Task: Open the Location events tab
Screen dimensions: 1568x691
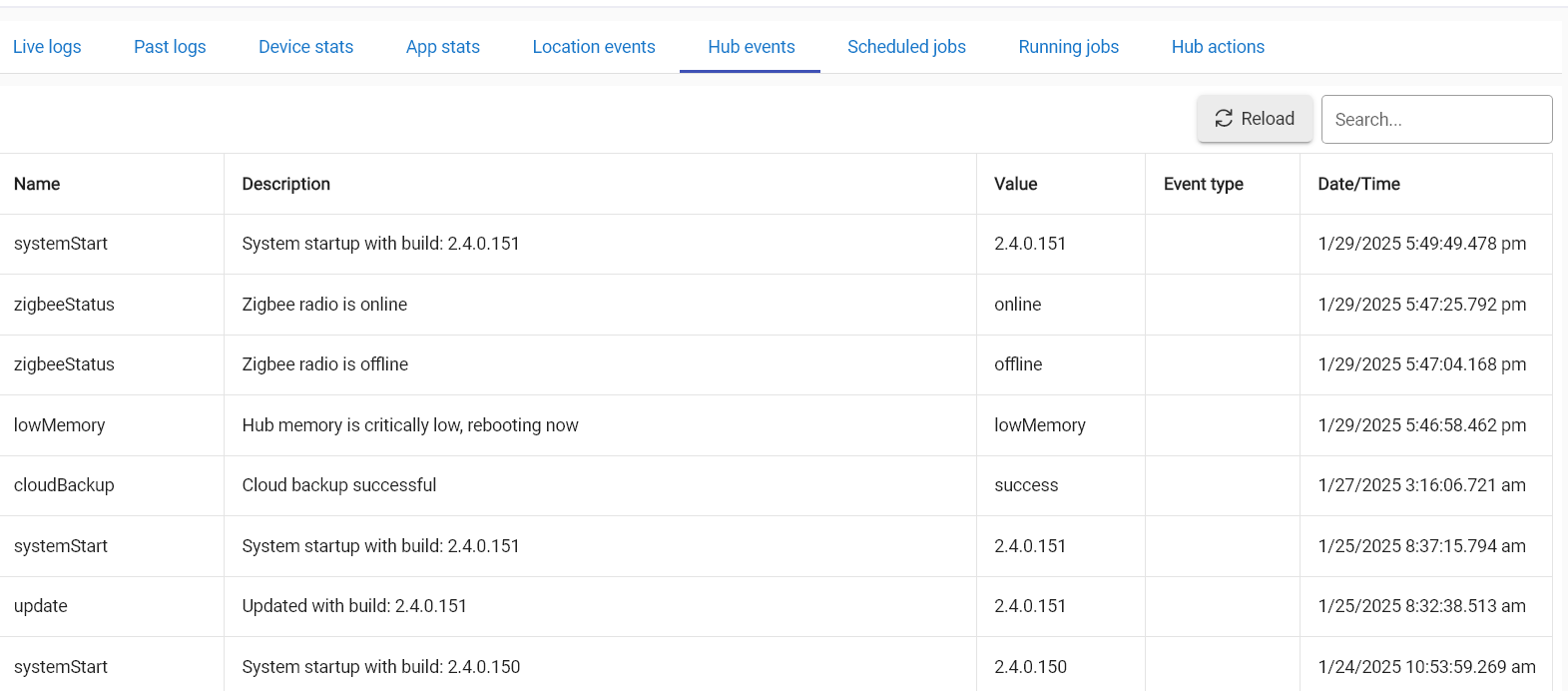Action: tap(594, 47)
